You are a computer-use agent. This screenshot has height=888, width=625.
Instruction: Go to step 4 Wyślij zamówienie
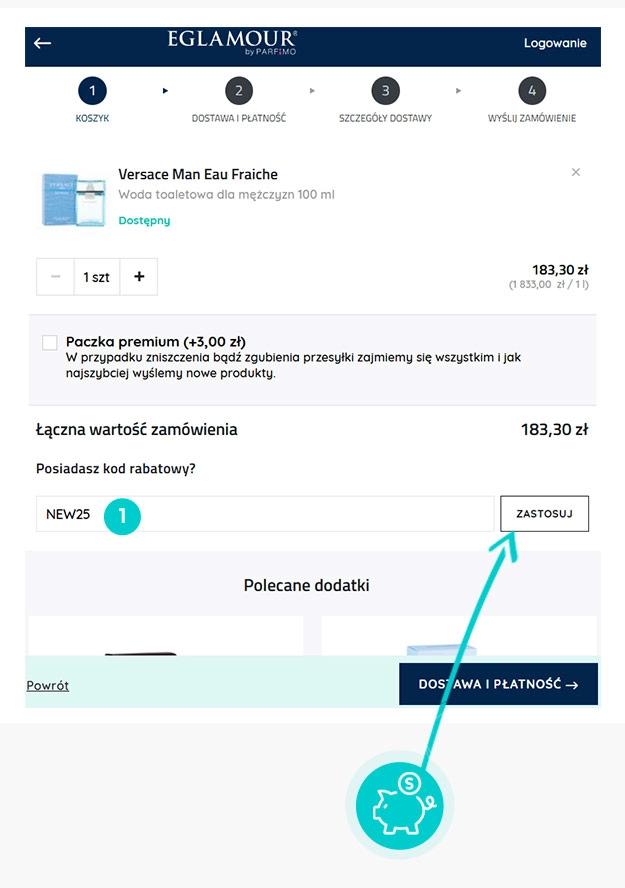point(532,92)
